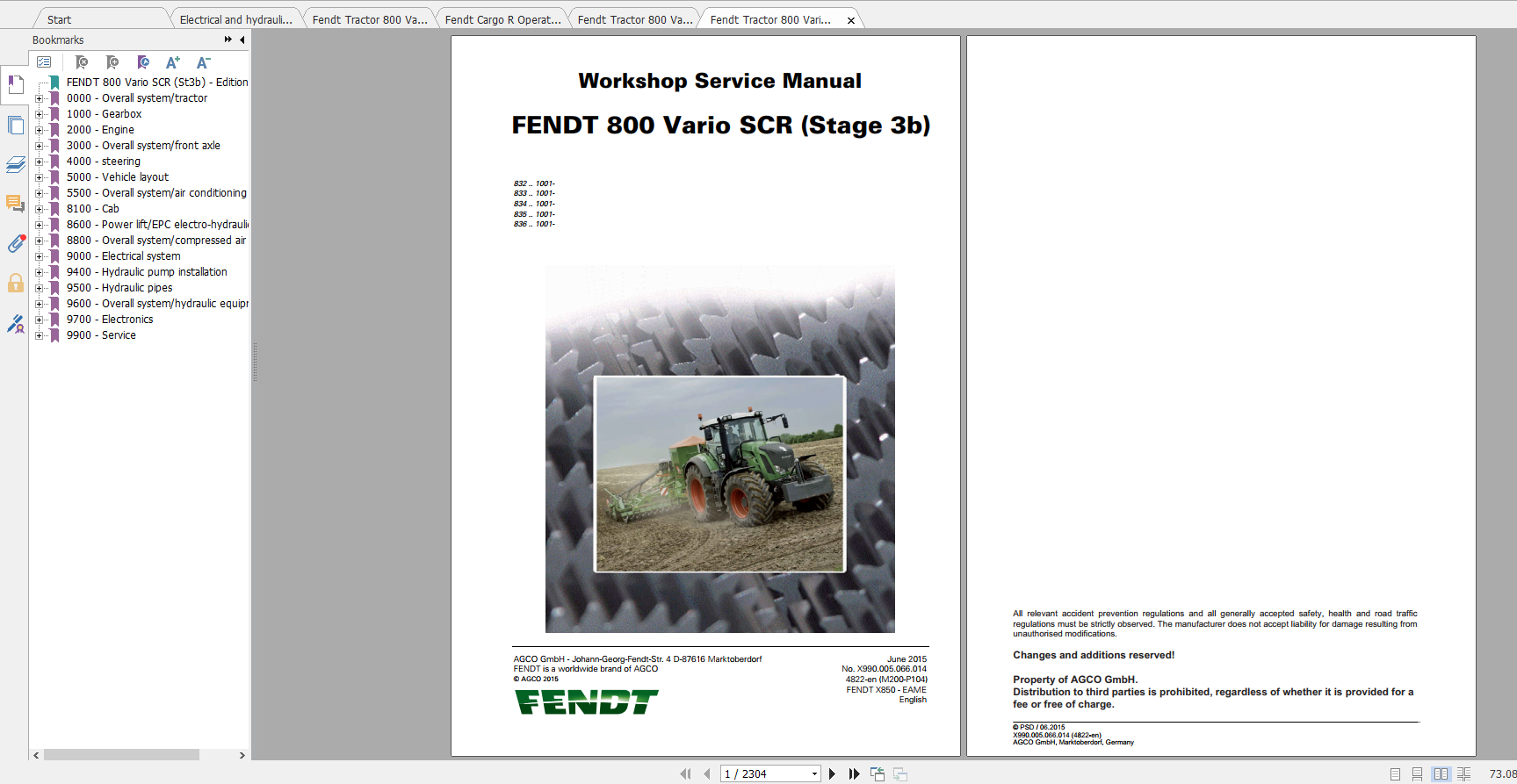Switch to the Fendt Cargo R Operat... tab
The height and width of the screenshot is (784, 1517).
pyautogui.click(x=502, y=19)
